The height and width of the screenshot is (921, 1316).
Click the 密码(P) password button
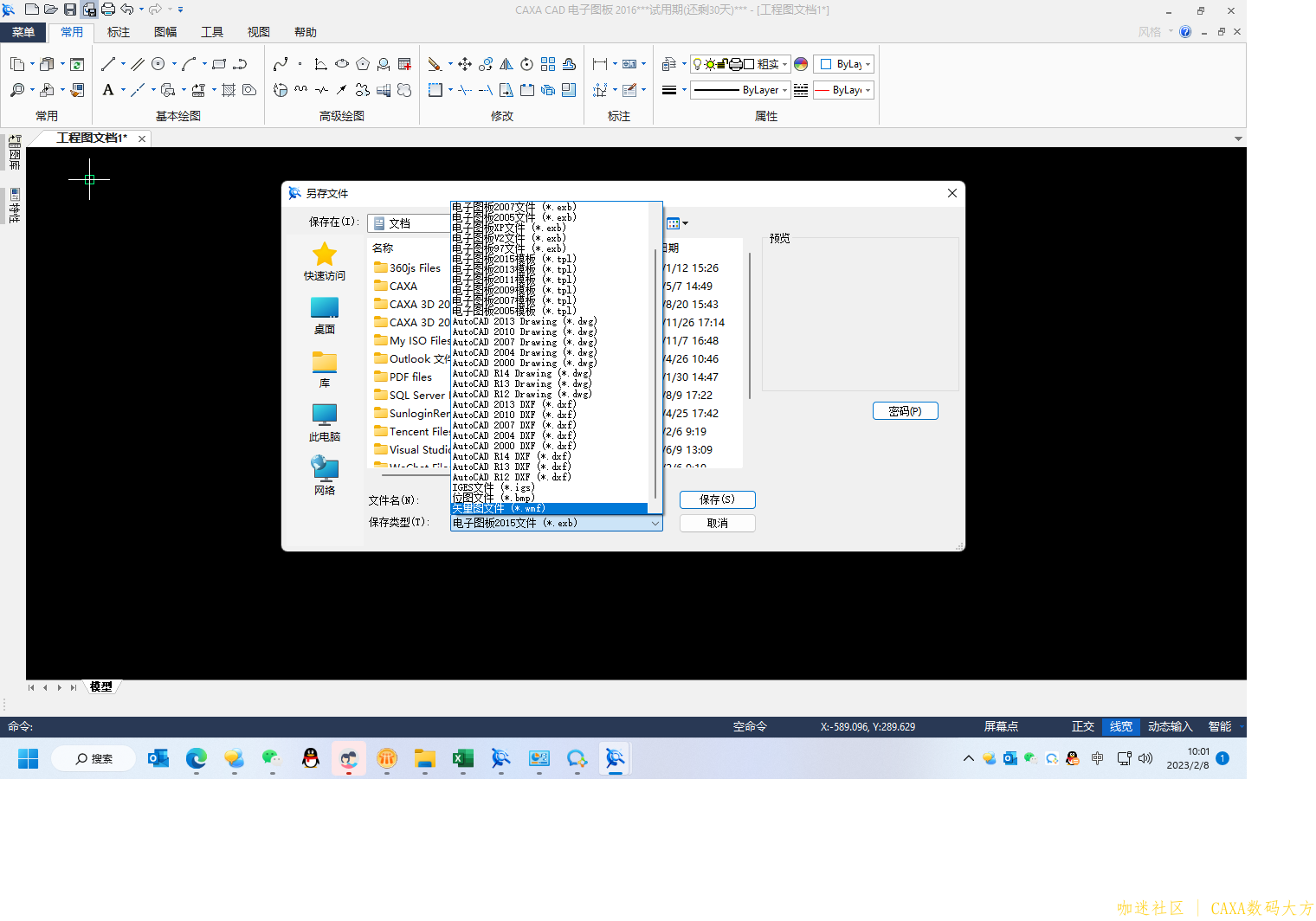pos(905,411)
